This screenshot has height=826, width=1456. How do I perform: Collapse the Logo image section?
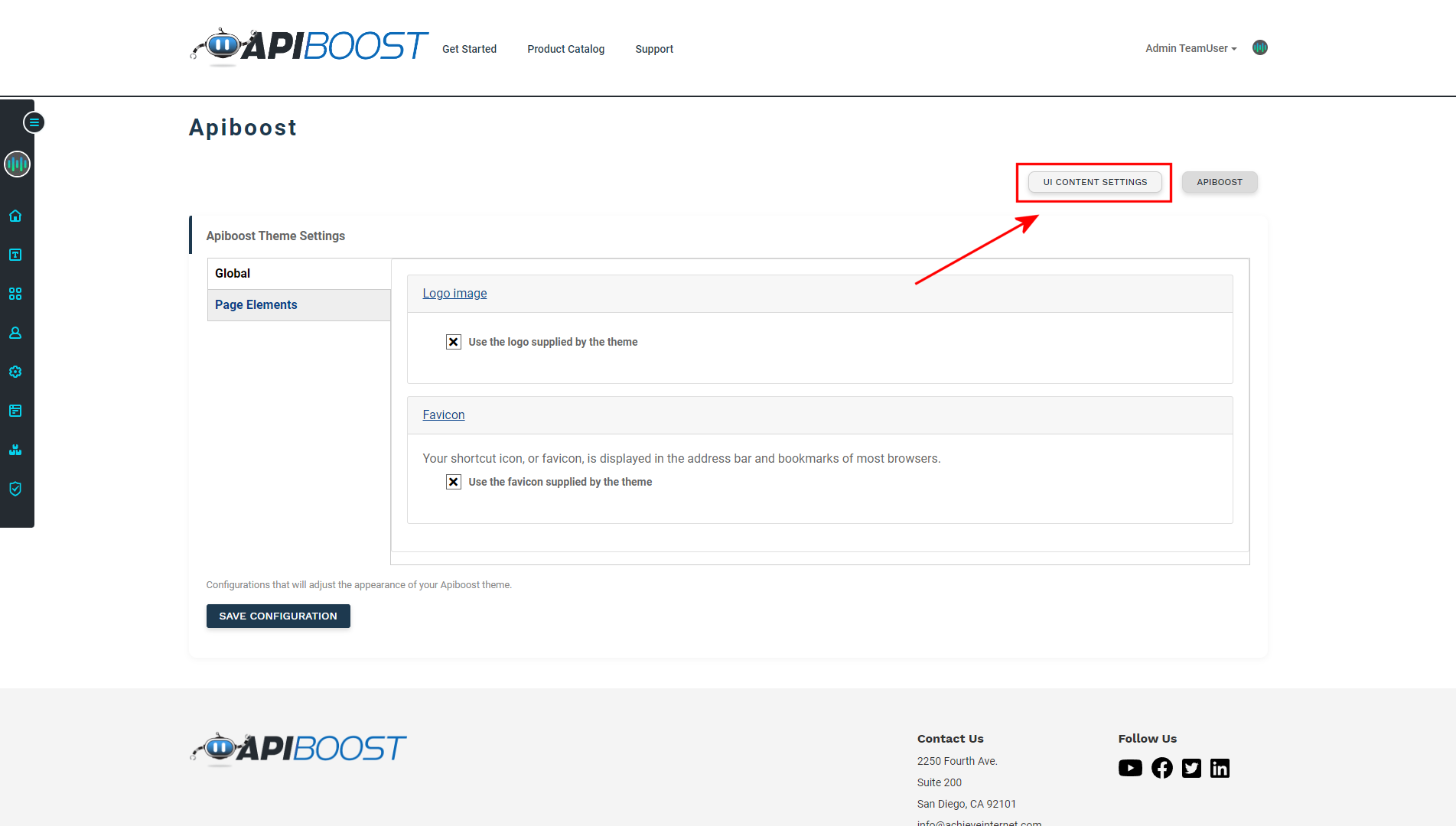pos(454,294)
